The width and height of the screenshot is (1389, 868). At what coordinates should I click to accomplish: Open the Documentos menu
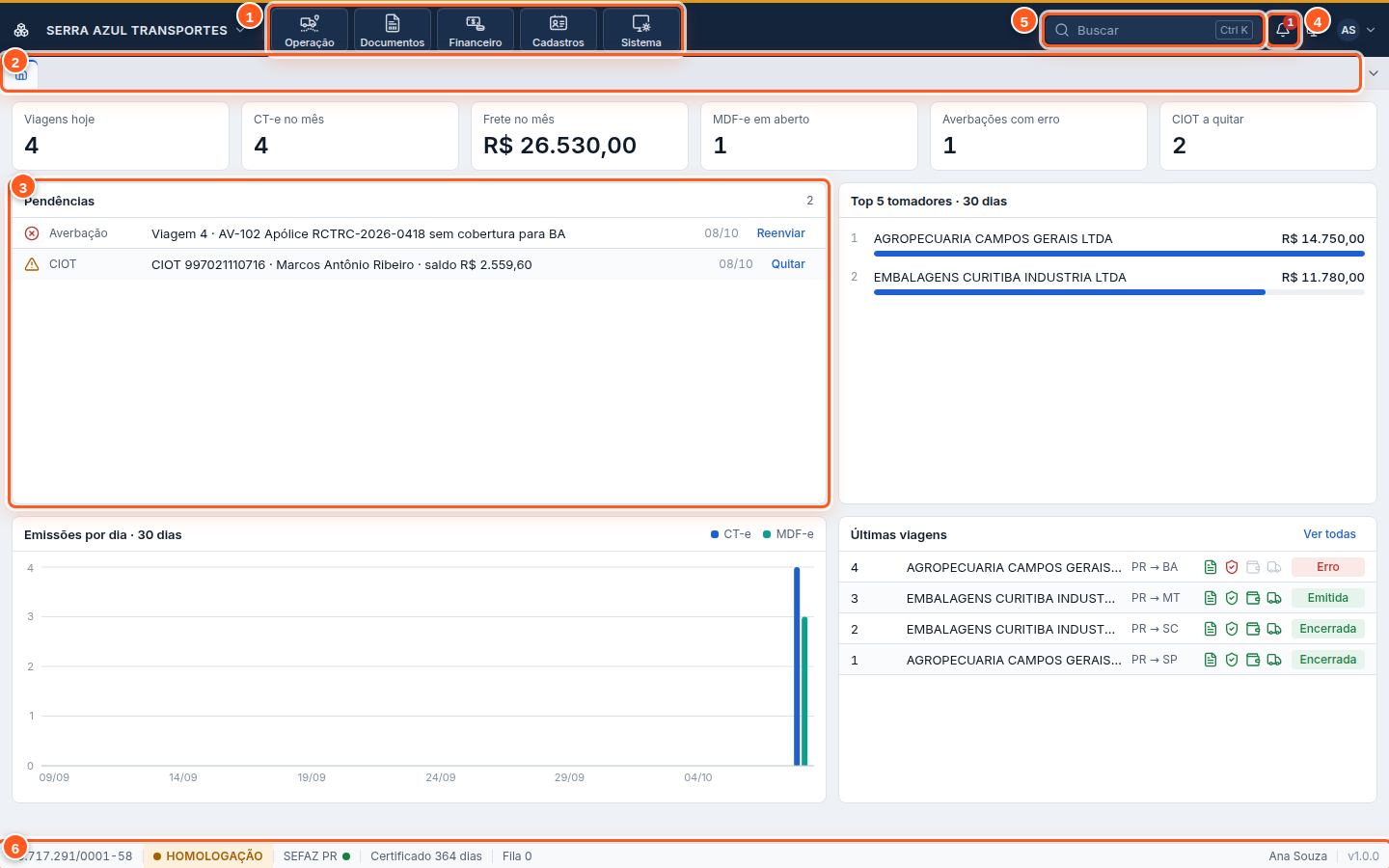(393, 30)
